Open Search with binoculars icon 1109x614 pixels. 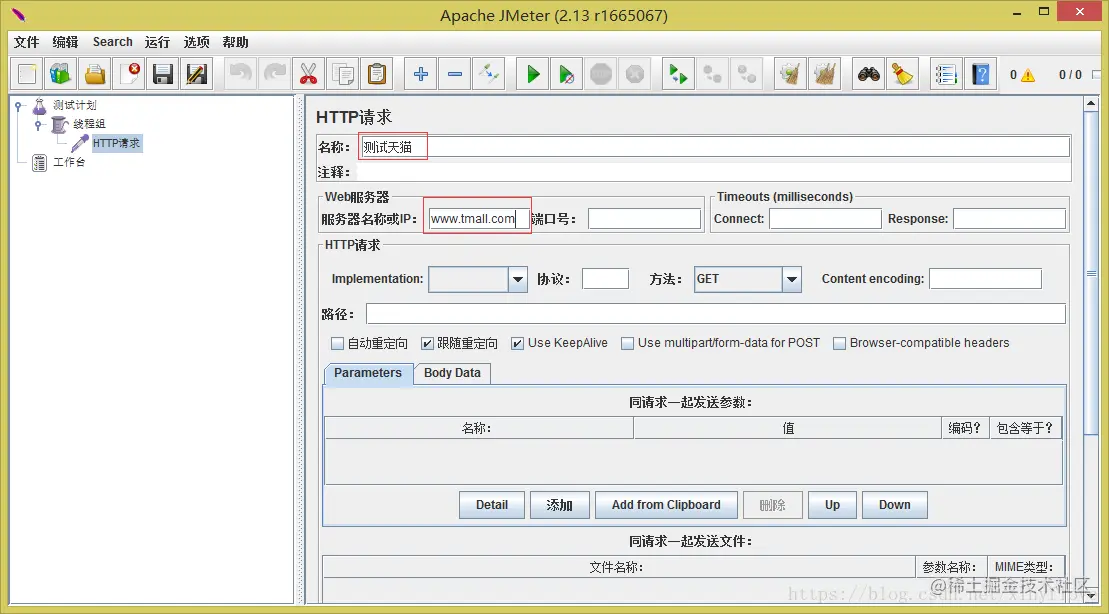(x=869, y=74)
